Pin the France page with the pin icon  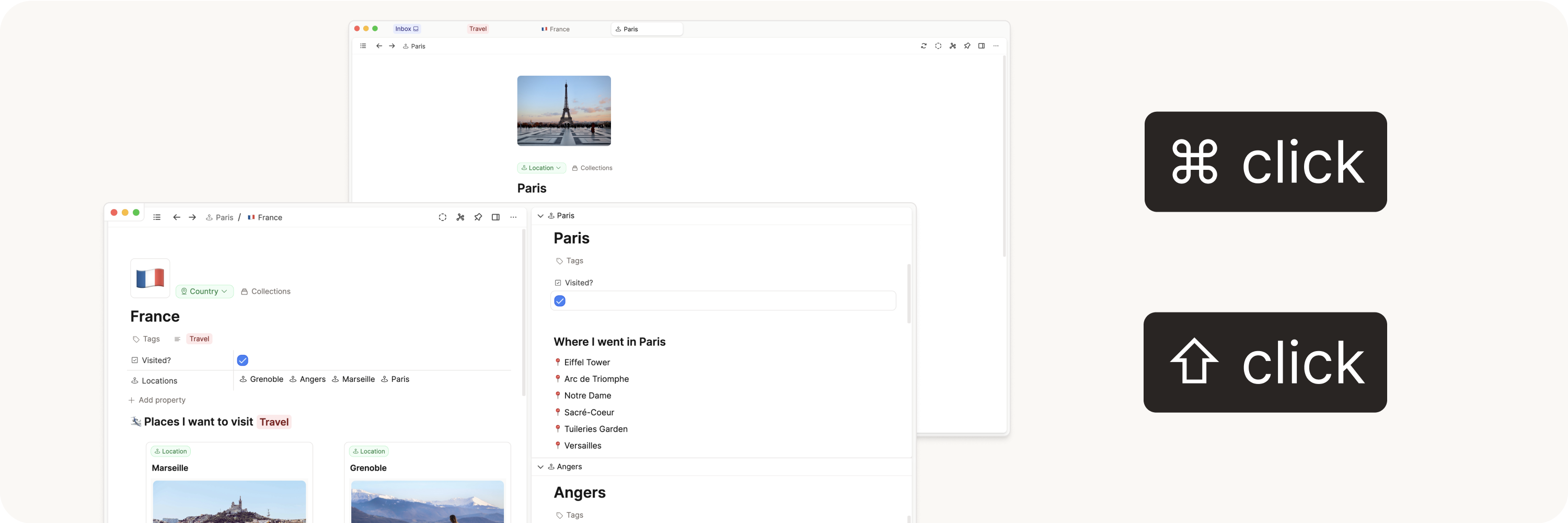click(478, 218)
